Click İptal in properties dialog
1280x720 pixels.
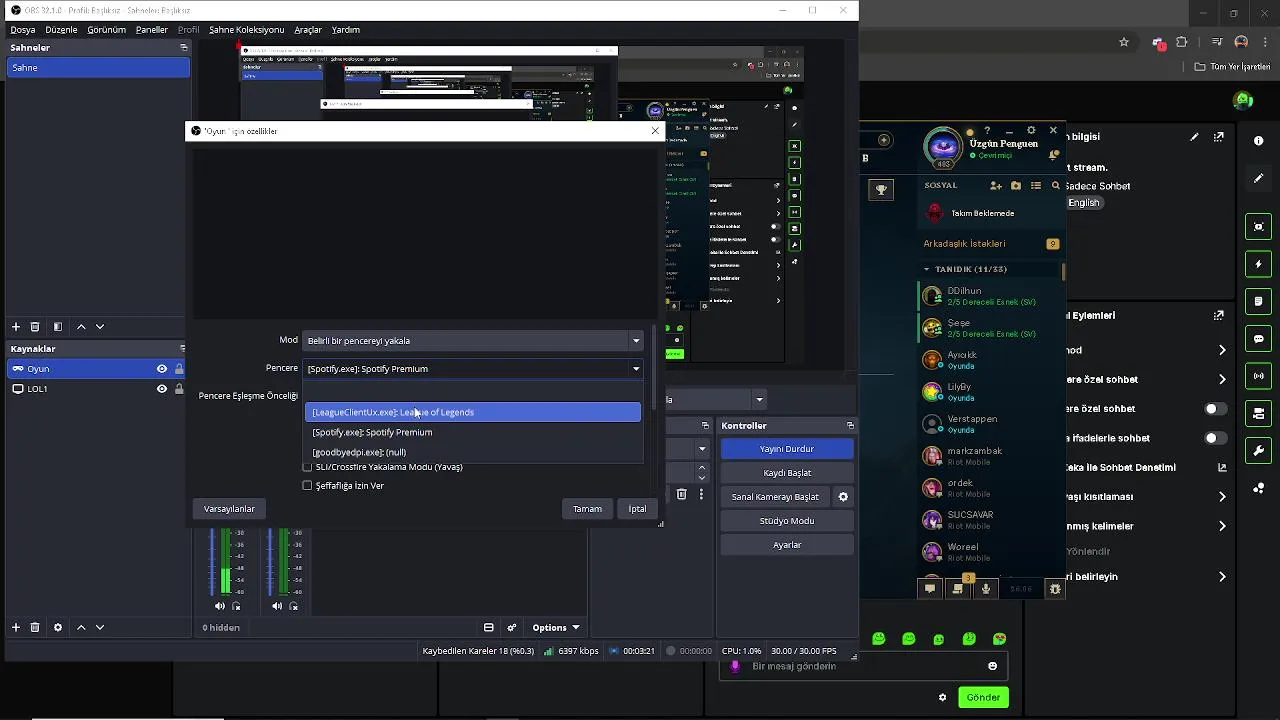tap(637, 509)
